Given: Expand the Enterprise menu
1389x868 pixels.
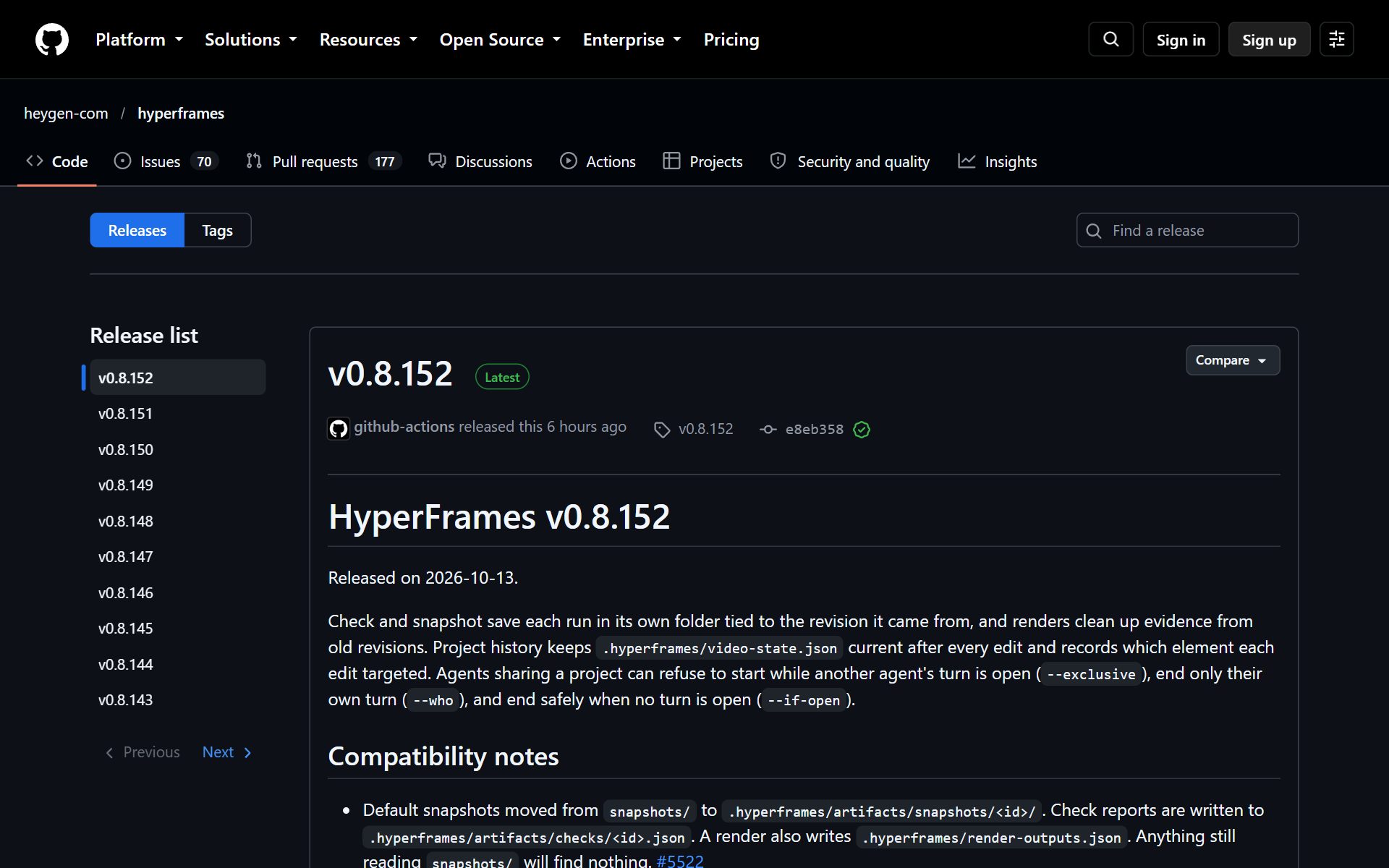Looking at the screenshot, I should [632, 40].
